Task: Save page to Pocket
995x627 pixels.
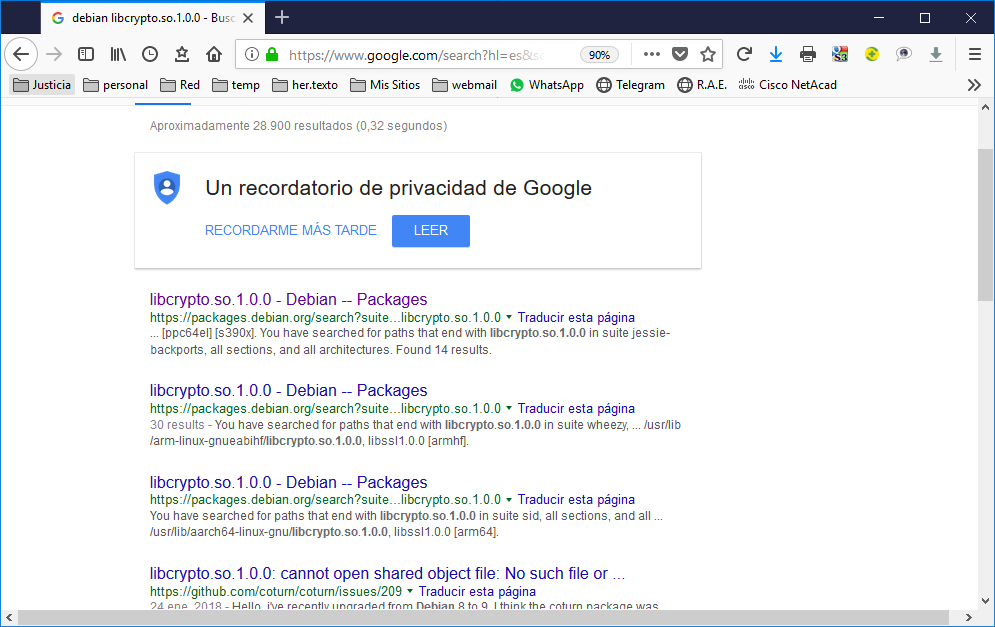Action: [680, 55]
